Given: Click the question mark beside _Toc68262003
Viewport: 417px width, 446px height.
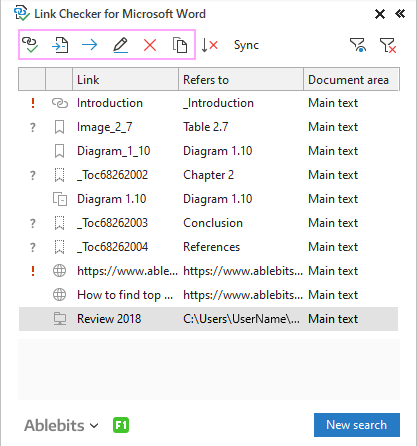Looking at the screenshot, I should (33, 223).
